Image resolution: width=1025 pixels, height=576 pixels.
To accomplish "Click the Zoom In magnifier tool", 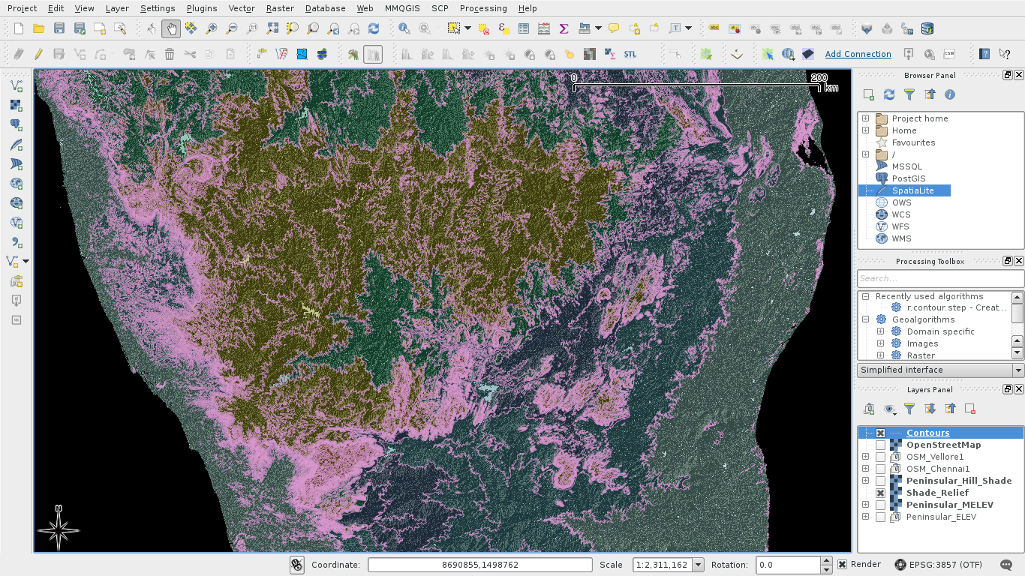I will [x=211, y=29].
